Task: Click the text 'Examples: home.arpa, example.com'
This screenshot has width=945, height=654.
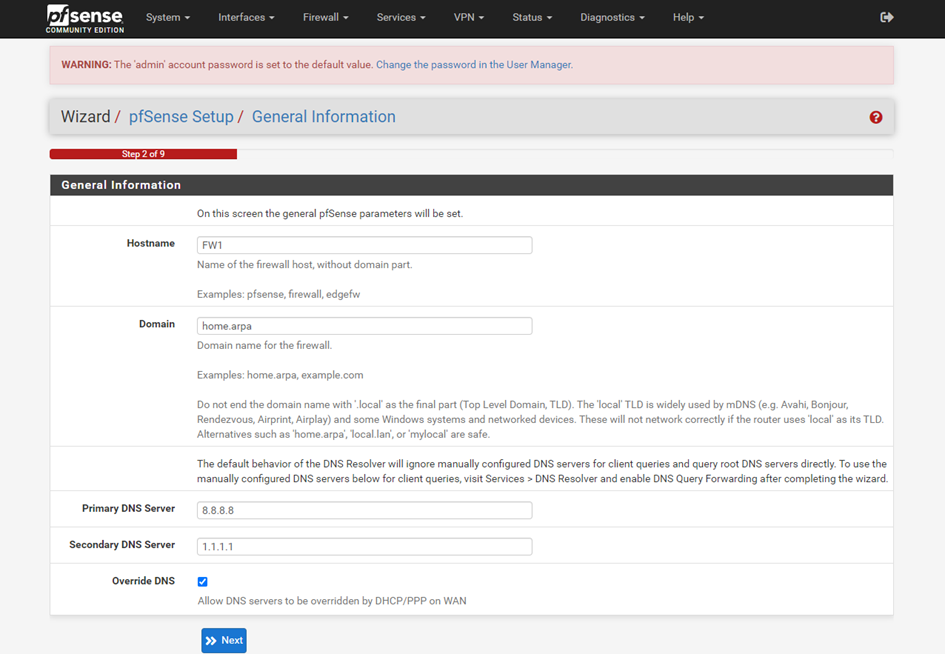Action: pyautogui.click(x=280, y=376)
